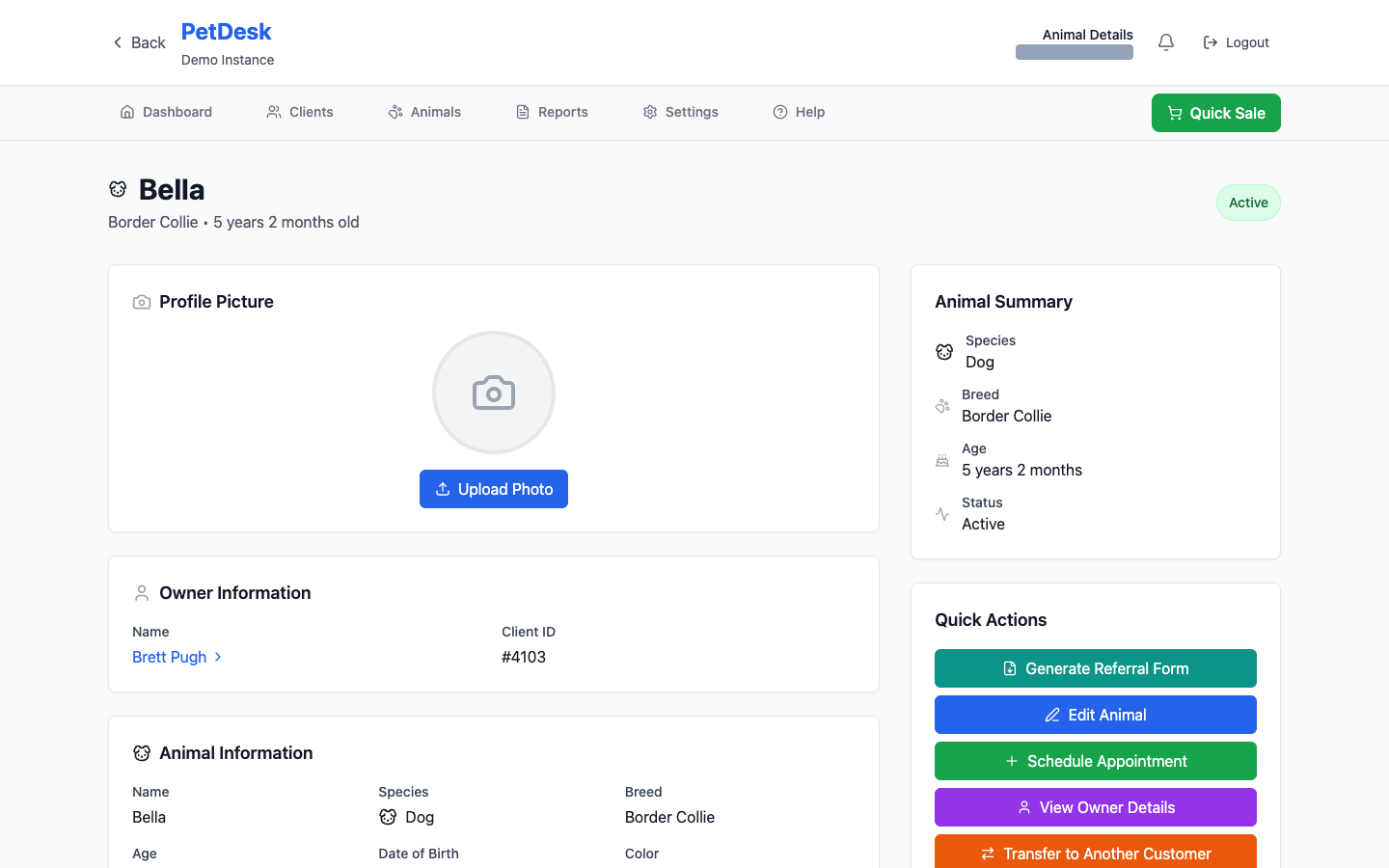Click the 'Demo Instance' subtitle

(228, 60)
